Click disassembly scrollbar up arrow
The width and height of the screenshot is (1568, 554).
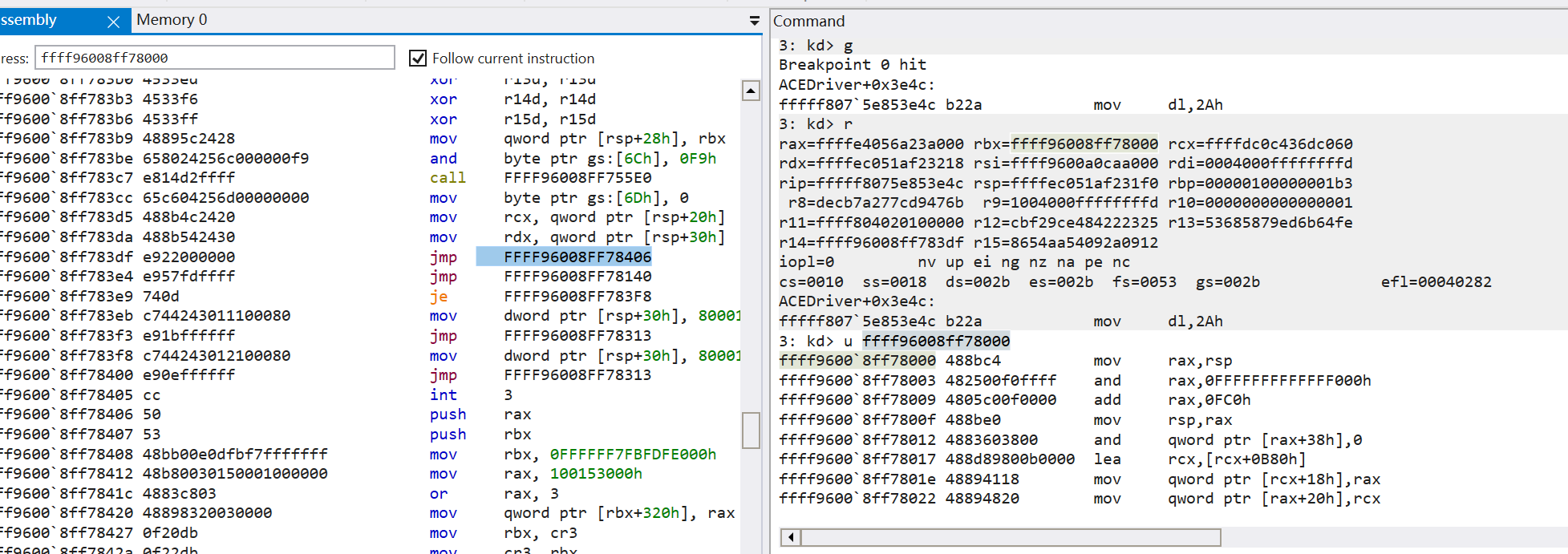tap(751, 91)
